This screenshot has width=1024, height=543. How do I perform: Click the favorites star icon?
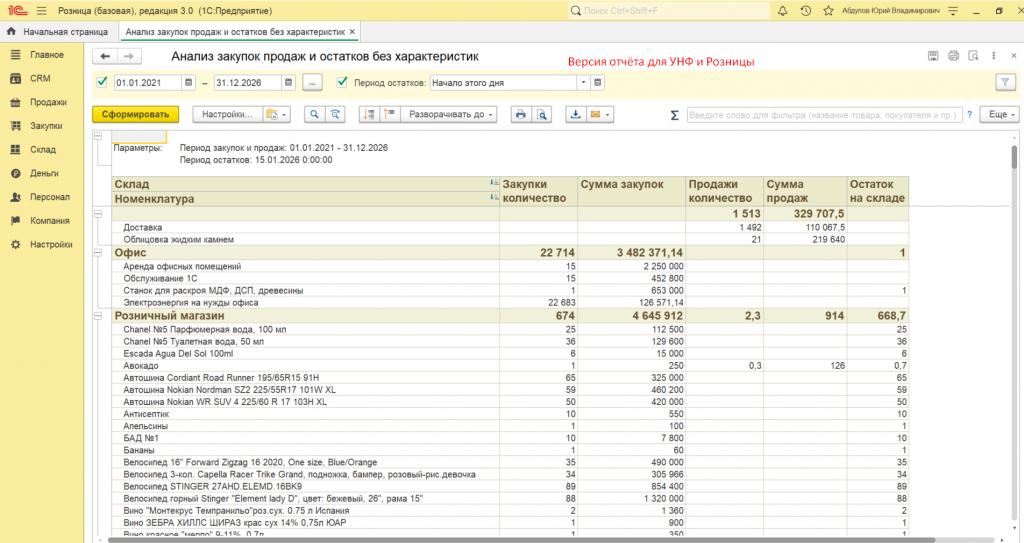click(829, 10)
